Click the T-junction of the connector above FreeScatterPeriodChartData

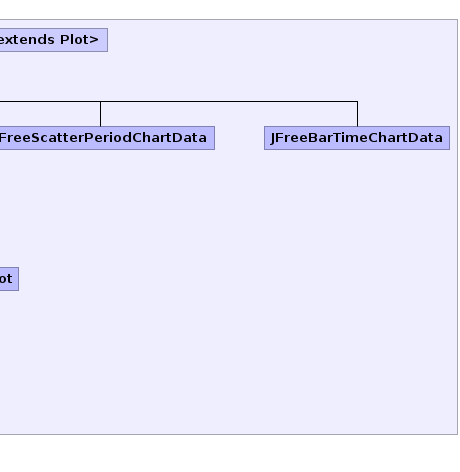(100, 101)
